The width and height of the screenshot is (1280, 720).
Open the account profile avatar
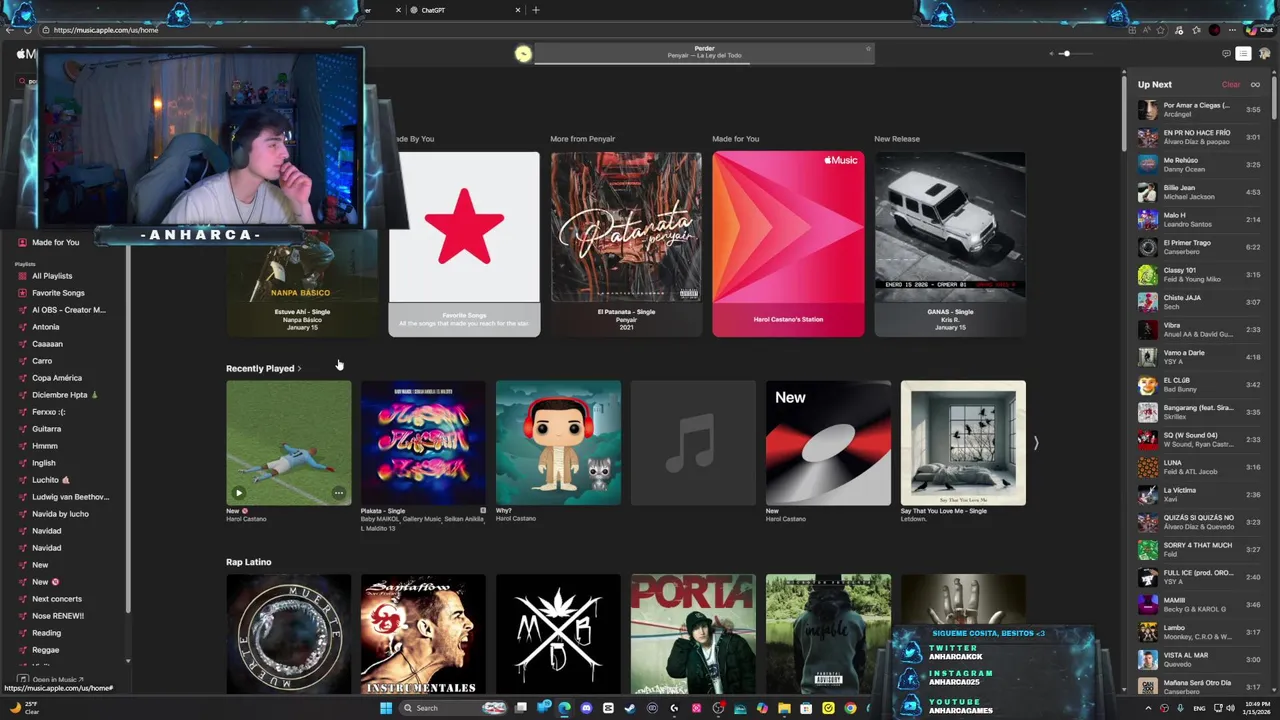coord(1265,54)
